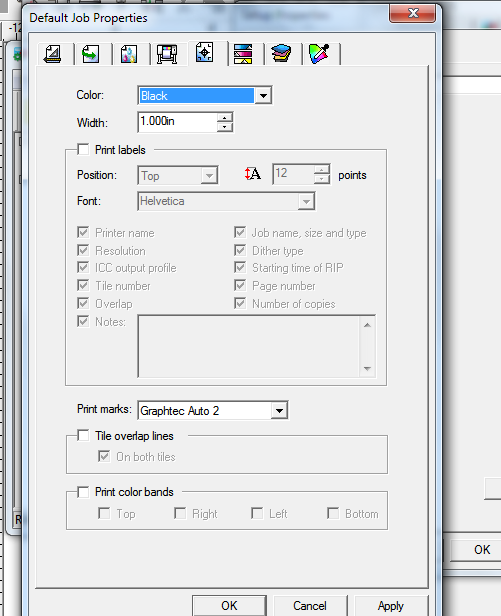Click the font height icon beside points field

pyautogui.click(x=253, y=174)
